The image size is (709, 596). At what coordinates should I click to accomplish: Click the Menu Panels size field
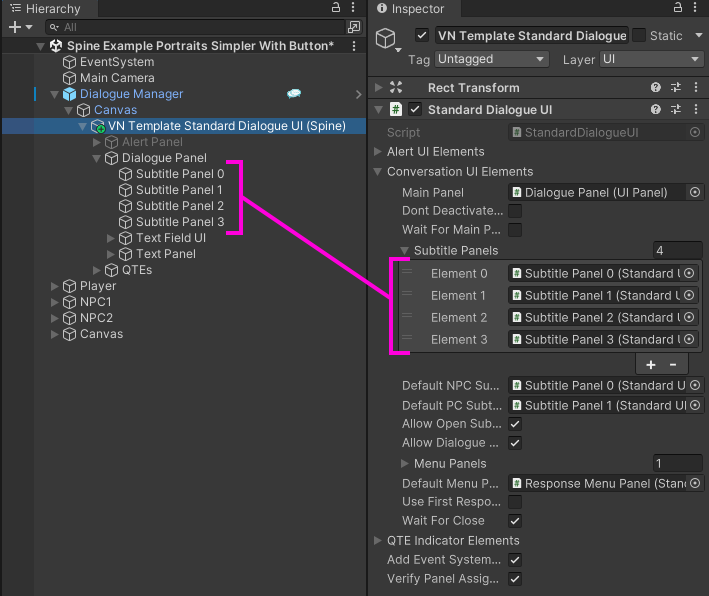point(677,464)
